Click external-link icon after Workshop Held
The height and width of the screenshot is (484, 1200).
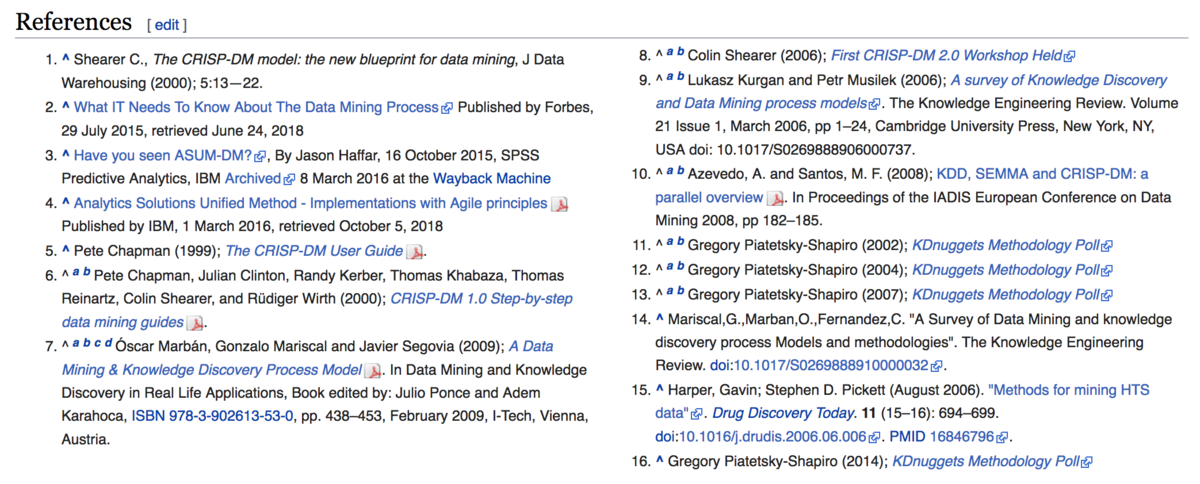point(1070,57)
